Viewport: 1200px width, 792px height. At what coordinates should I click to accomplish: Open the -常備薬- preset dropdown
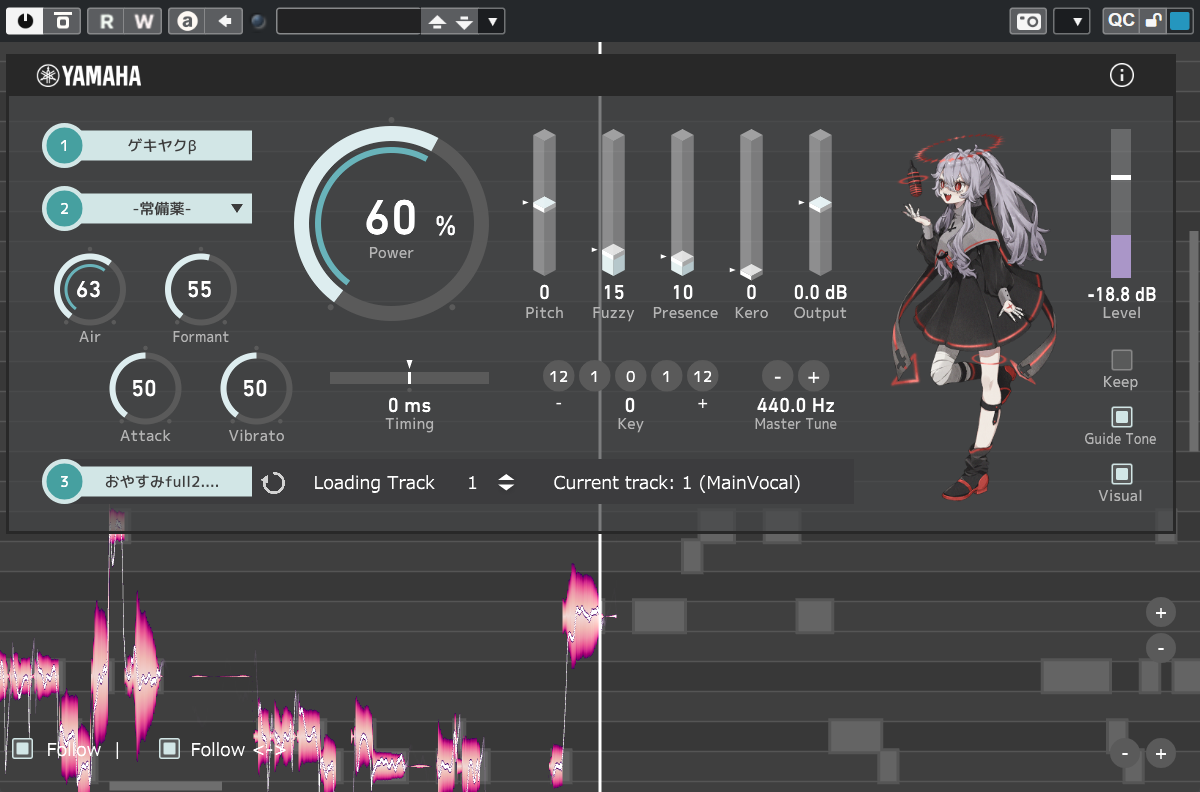[x=166, y=209]
